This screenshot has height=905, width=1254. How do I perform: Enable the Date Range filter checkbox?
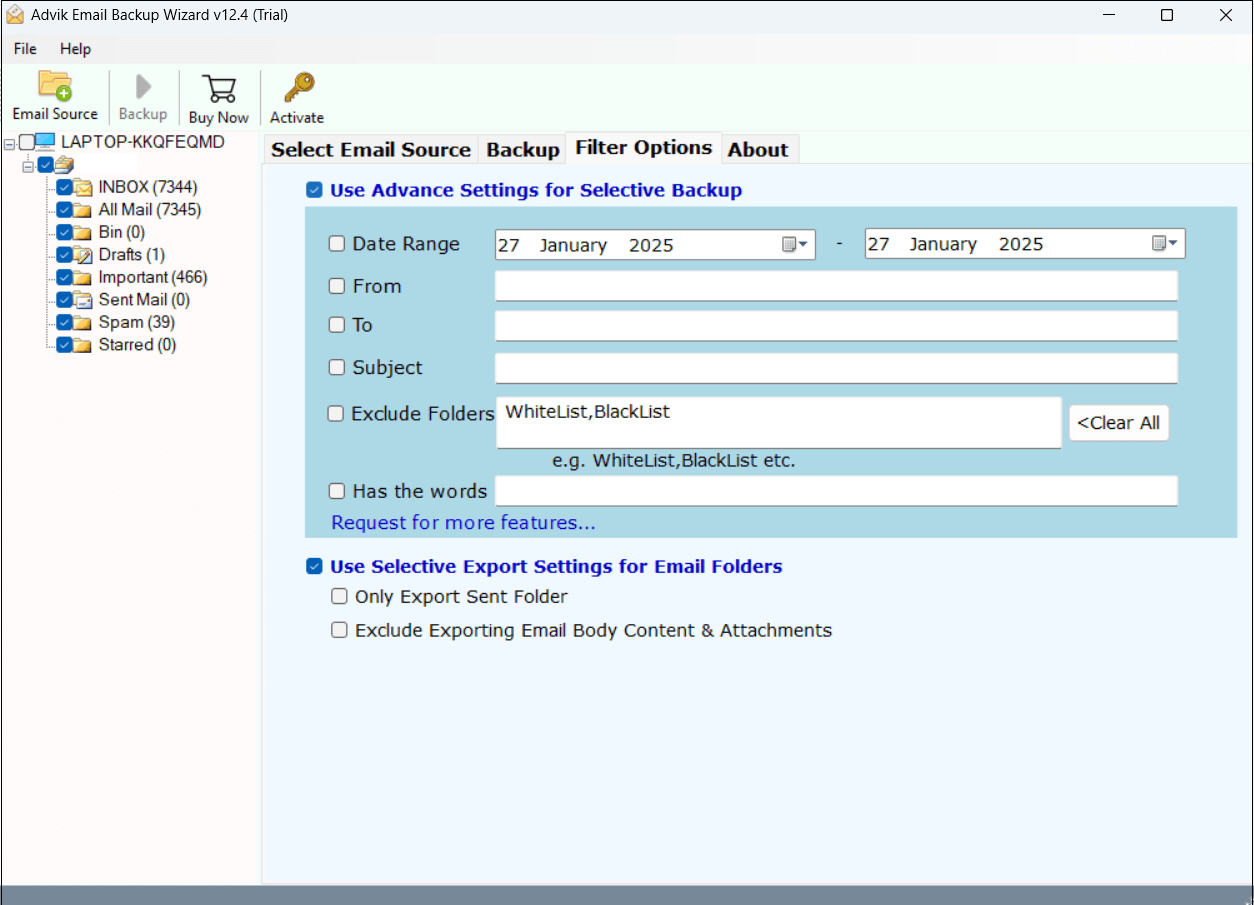[337, 244]
